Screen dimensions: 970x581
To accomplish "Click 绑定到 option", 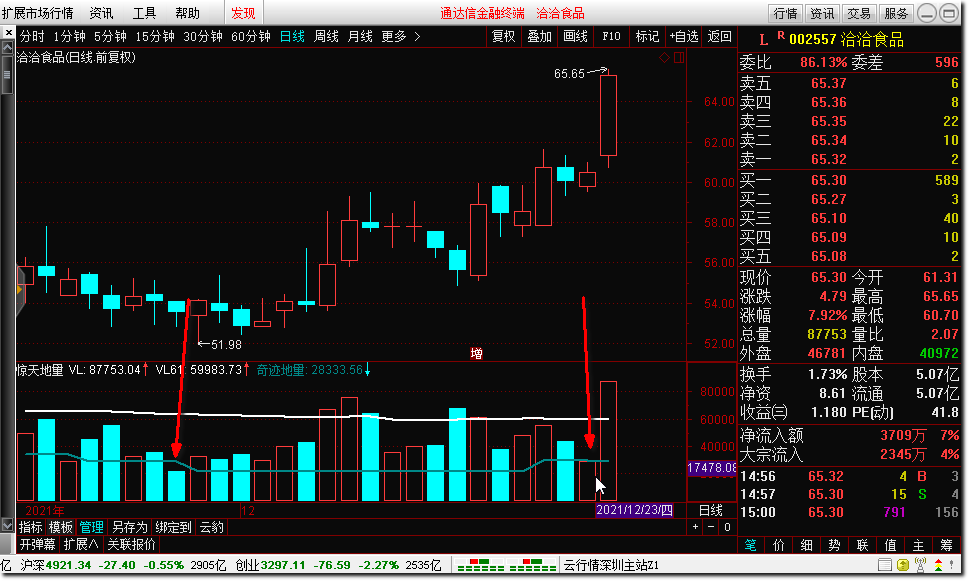I will tap(174, 527).
